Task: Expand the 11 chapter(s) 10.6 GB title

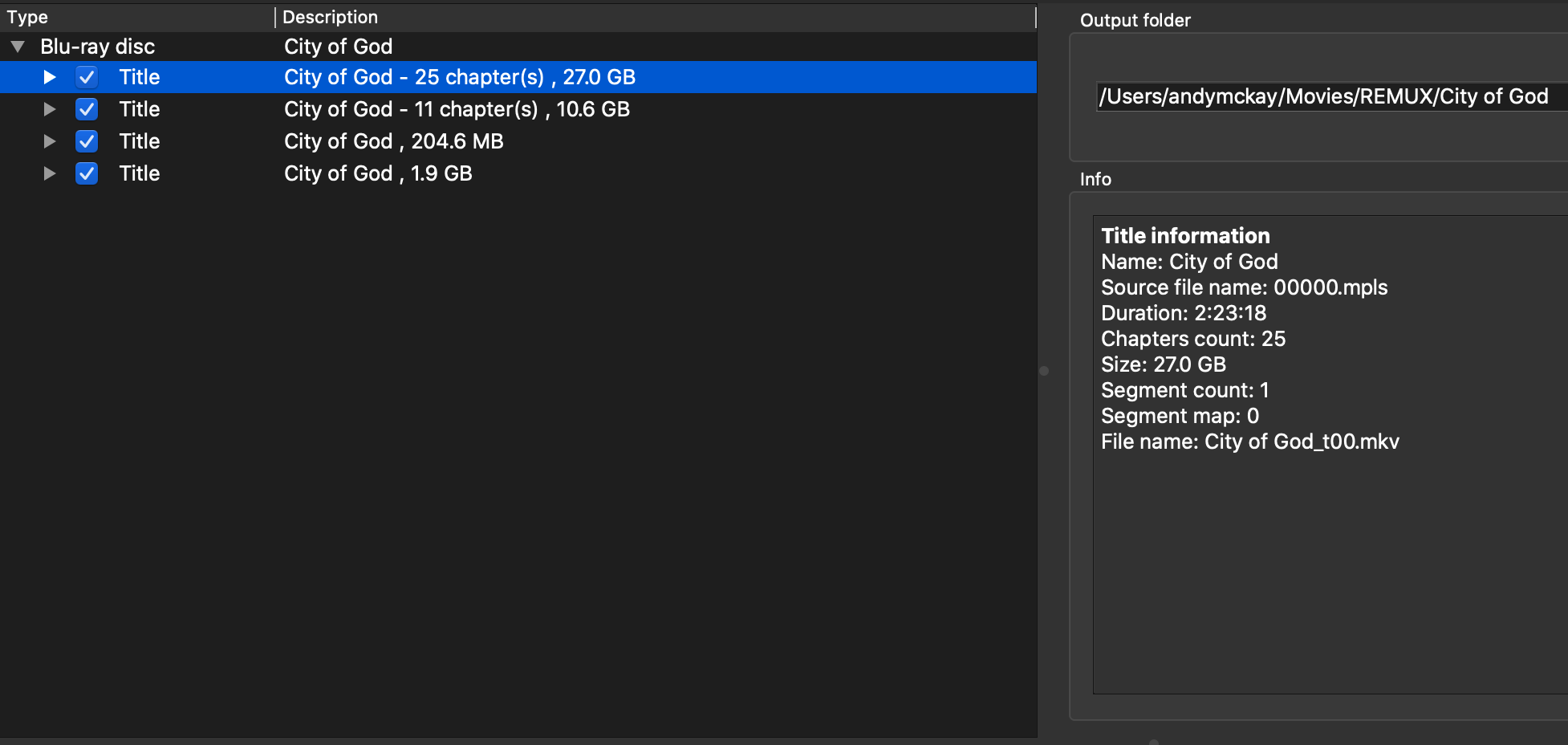Action: click(50, 109)
